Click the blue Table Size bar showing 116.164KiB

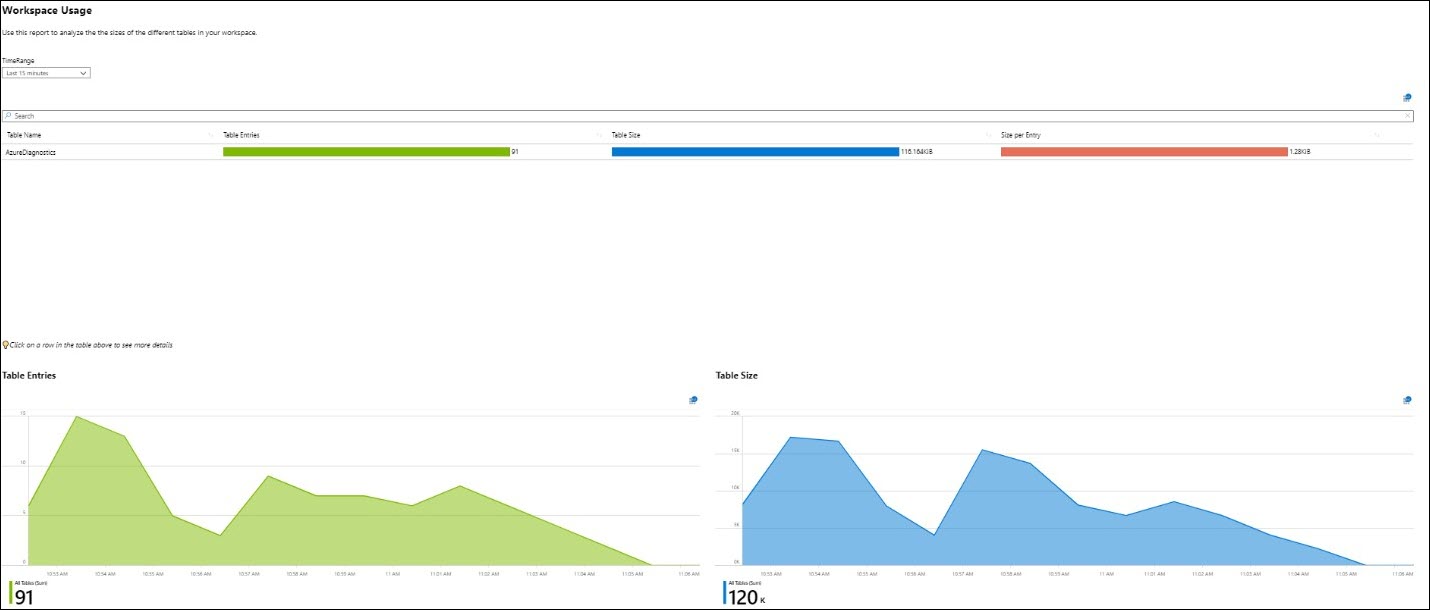(x=755, y=152)
